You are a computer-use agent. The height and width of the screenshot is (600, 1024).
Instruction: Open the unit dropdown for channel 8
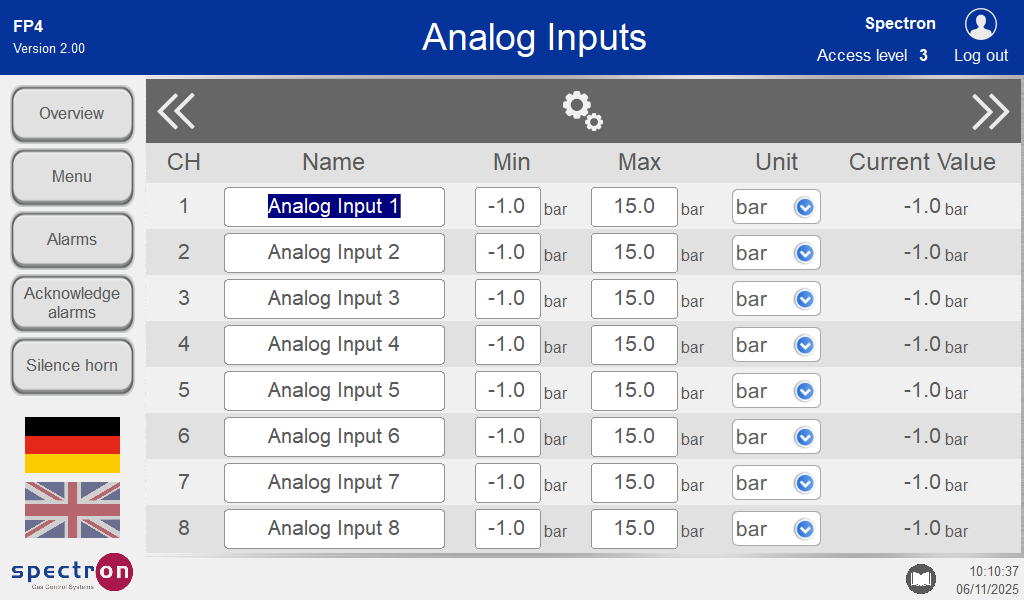pyautogui.click(x=776, y=529)
